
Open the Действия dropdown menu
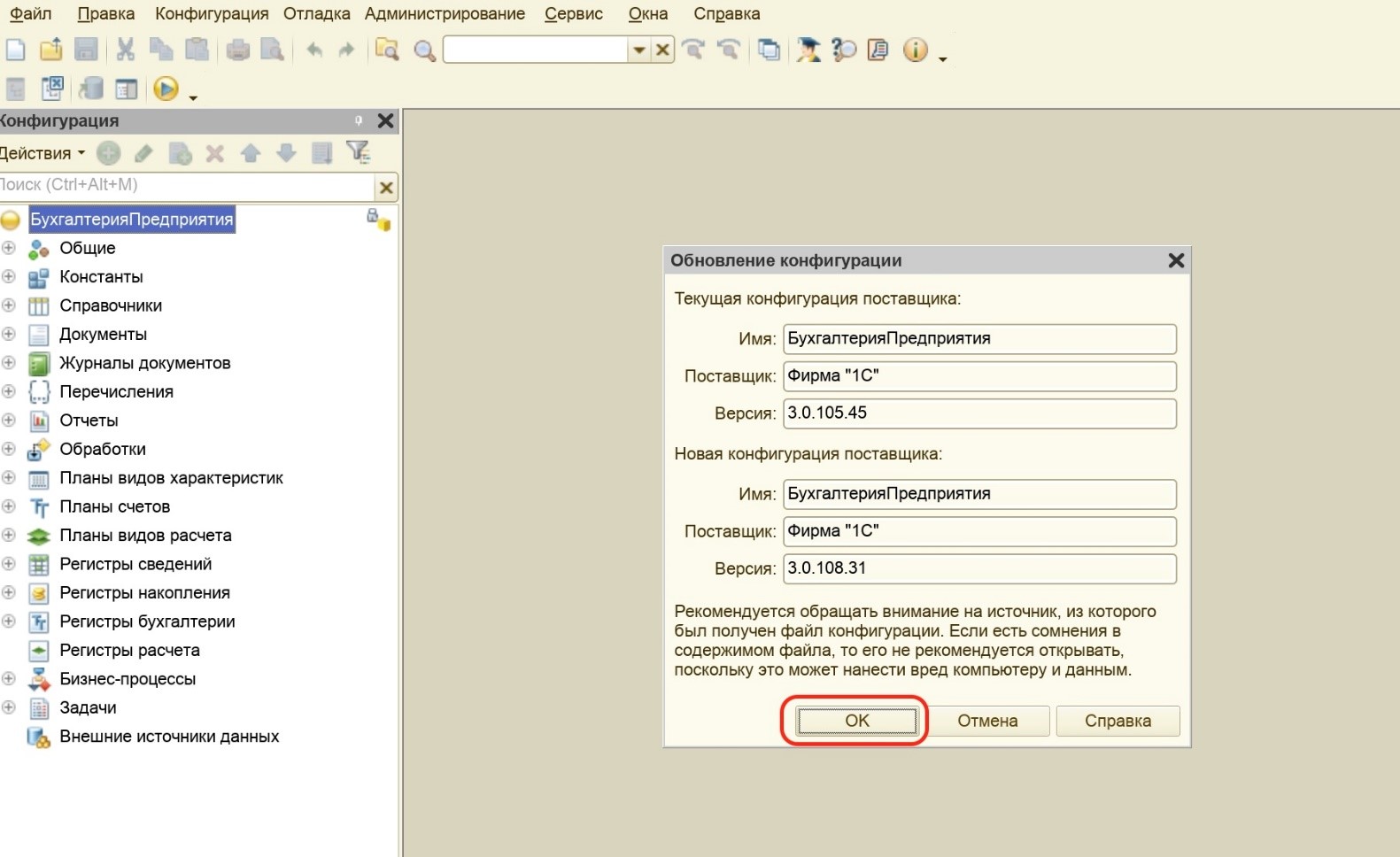coord(42,153)
